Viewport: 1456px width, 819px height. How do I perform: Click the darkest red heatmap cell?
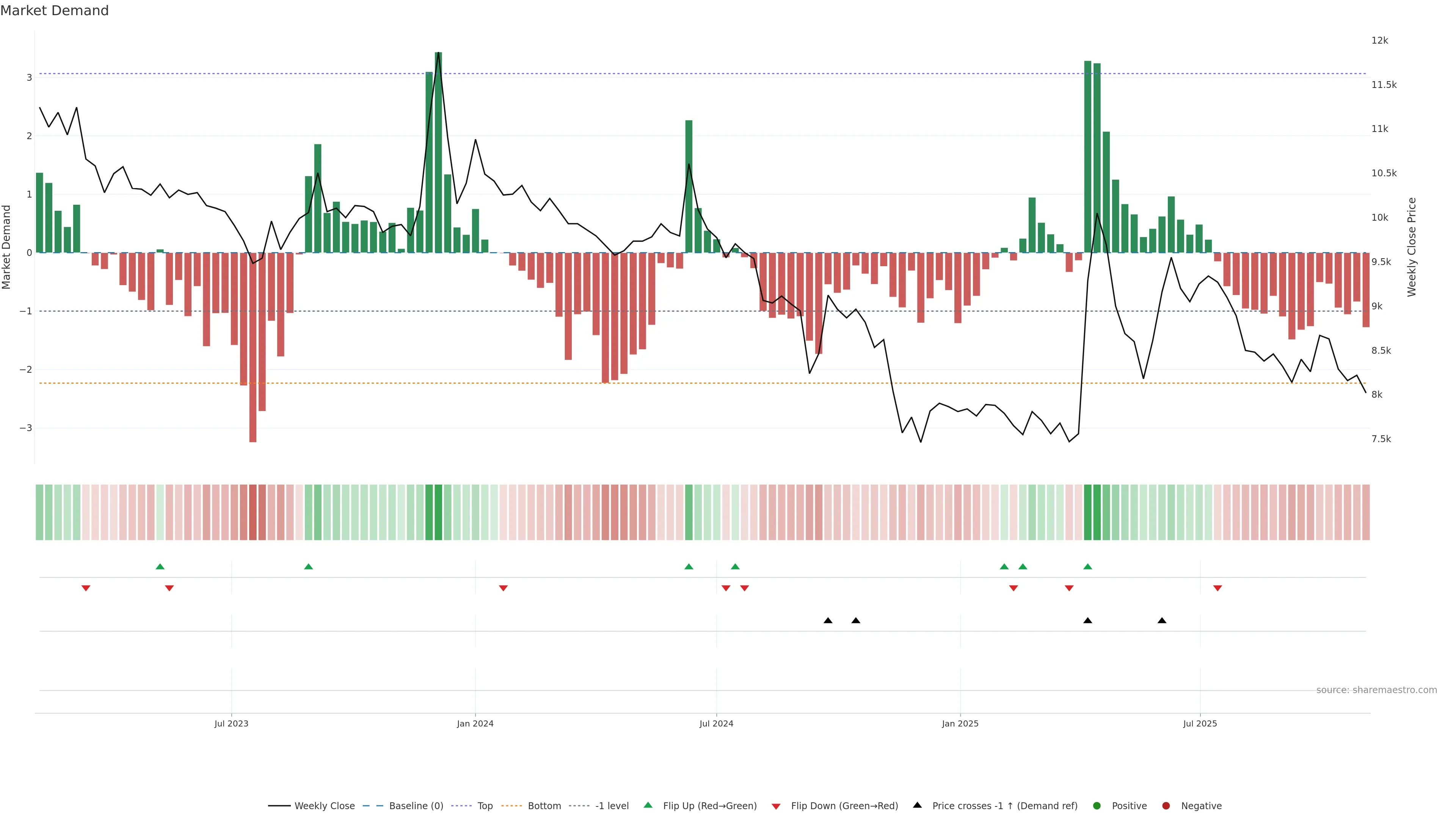tap(253, 512)
